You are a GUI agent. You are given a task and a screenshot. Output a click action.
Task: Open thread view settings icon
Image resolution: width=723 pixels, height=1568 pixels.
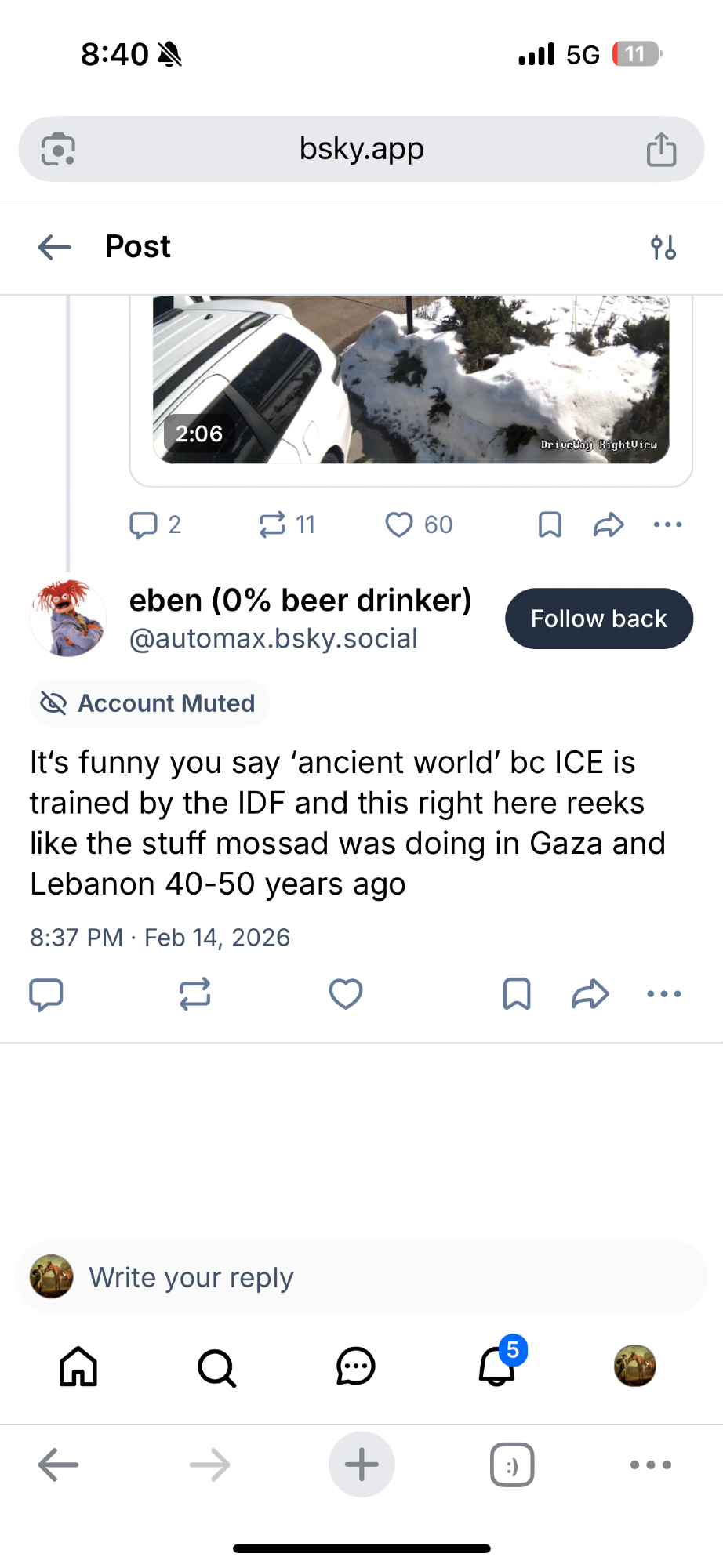[x=663, y=248]
